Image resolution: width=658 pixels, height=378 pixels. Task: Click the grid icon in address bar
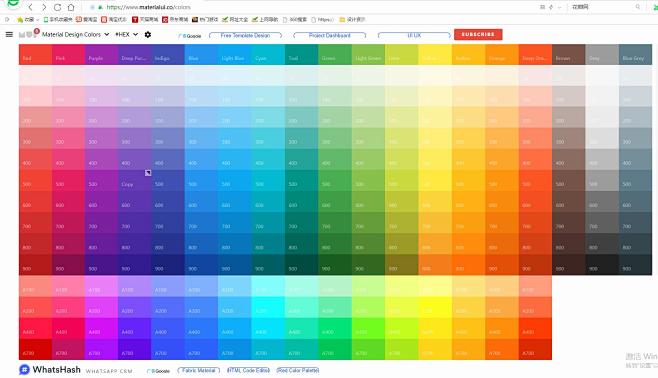(x=542, y=7)
